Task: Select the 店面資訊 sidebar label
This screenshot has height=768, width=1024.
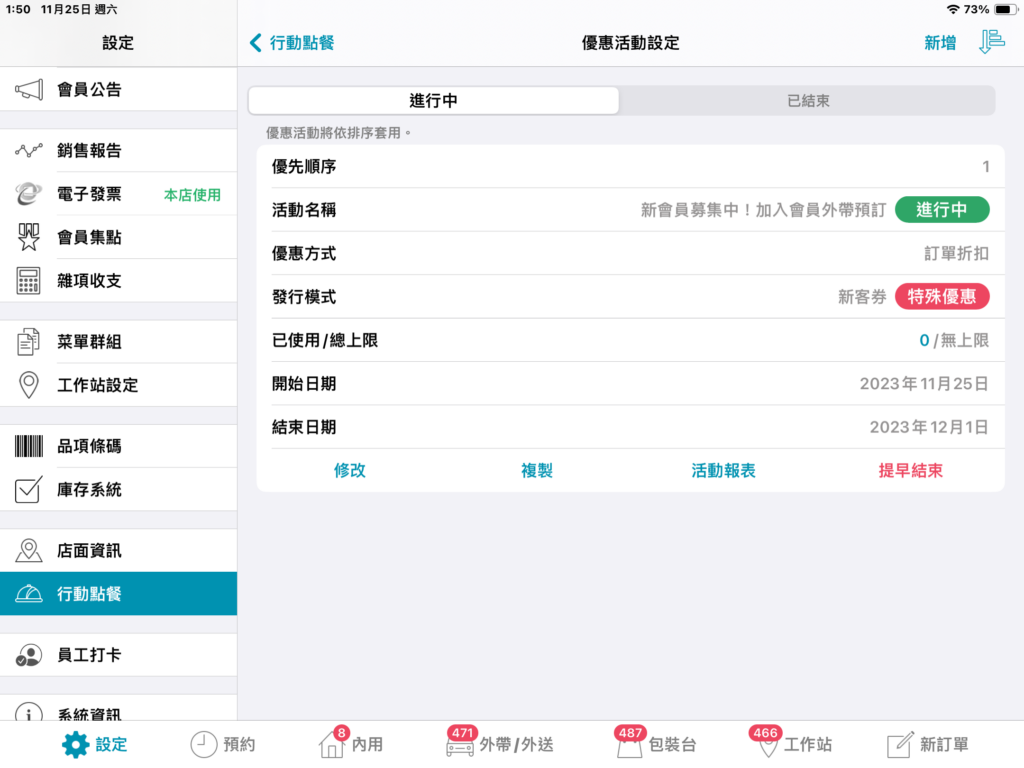Action: pyautogui.click(x=89, y=551)
